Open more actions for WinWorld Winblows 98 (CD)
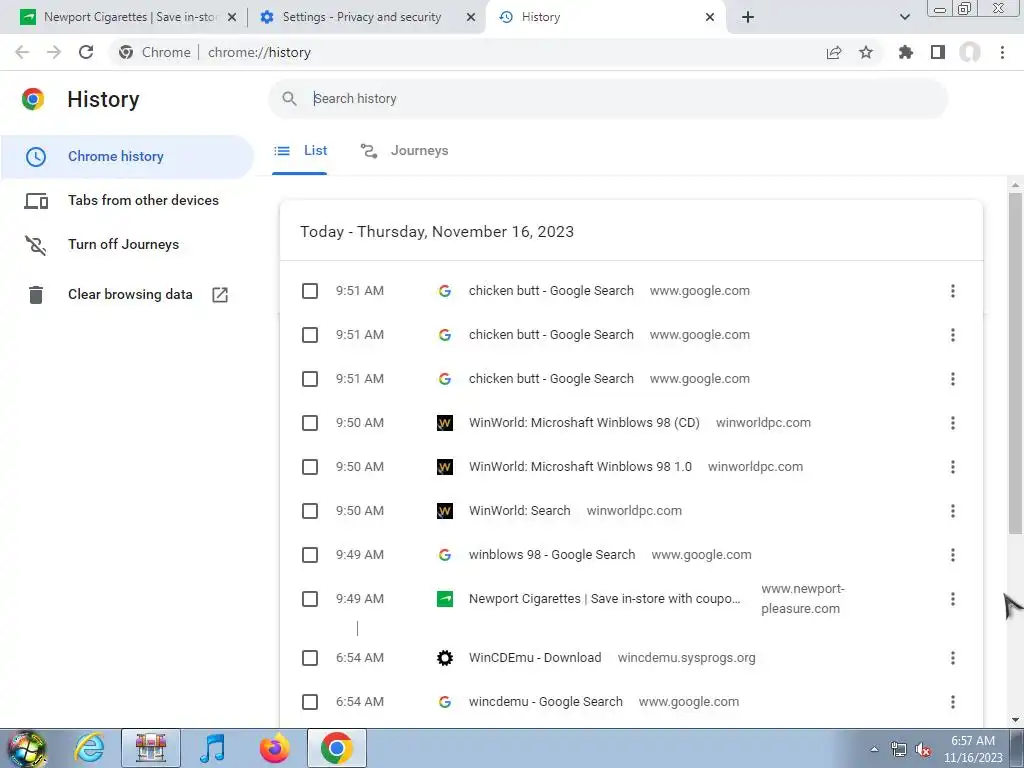Viewport: 1024px width, 768px height. [x=953, y=423]
